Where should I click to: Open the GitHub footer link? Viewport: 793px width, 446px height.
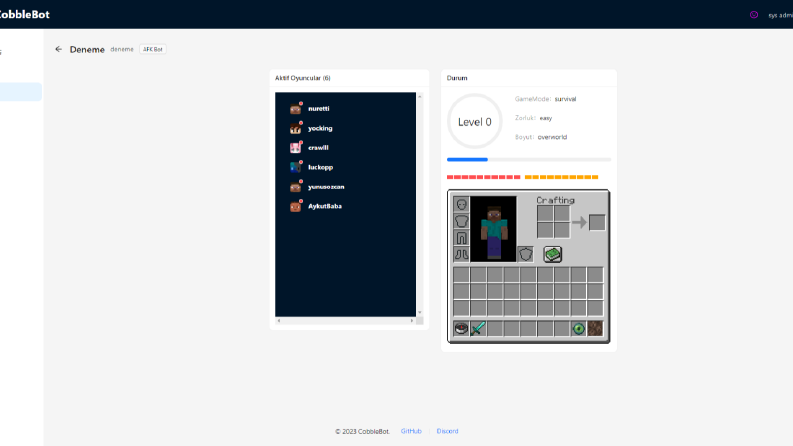pyautogui.click(x=411, y=431)
